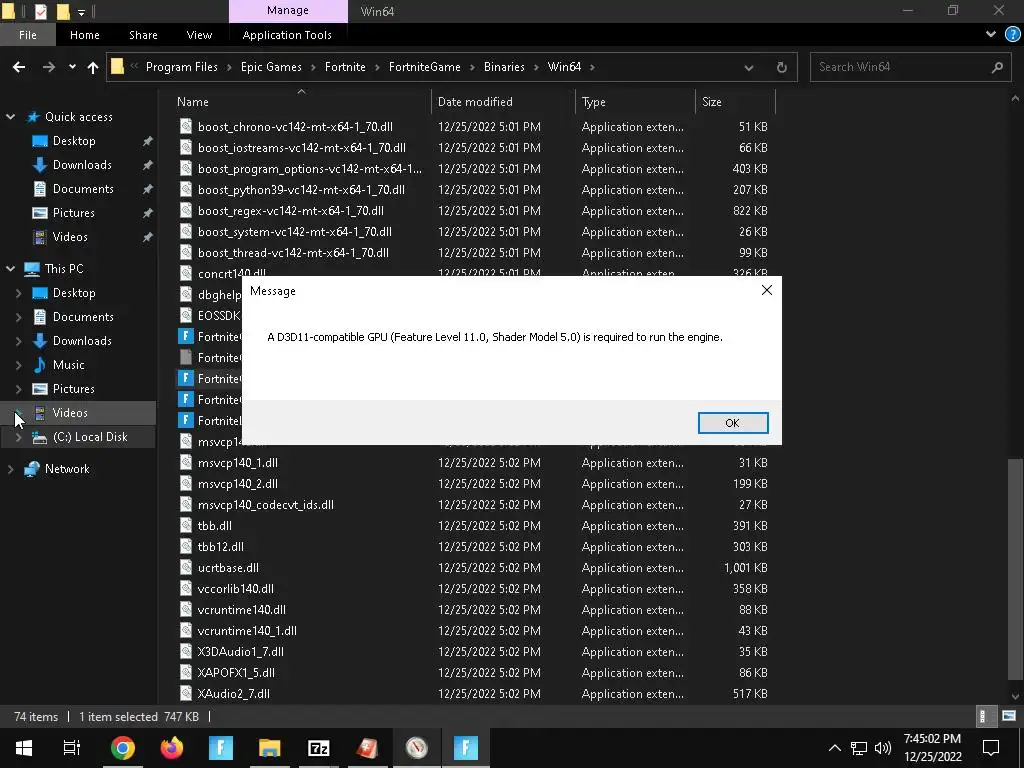Open 7-Zip from the taskbar

[x=318, y=748]
